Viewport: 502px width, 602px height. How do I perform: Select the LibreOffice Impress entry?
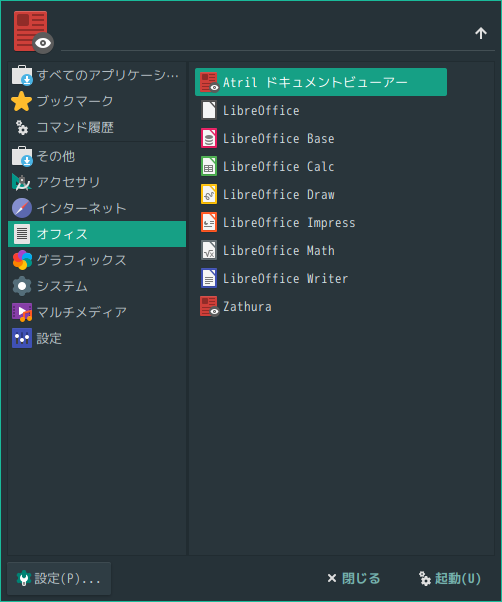point(321,222)
